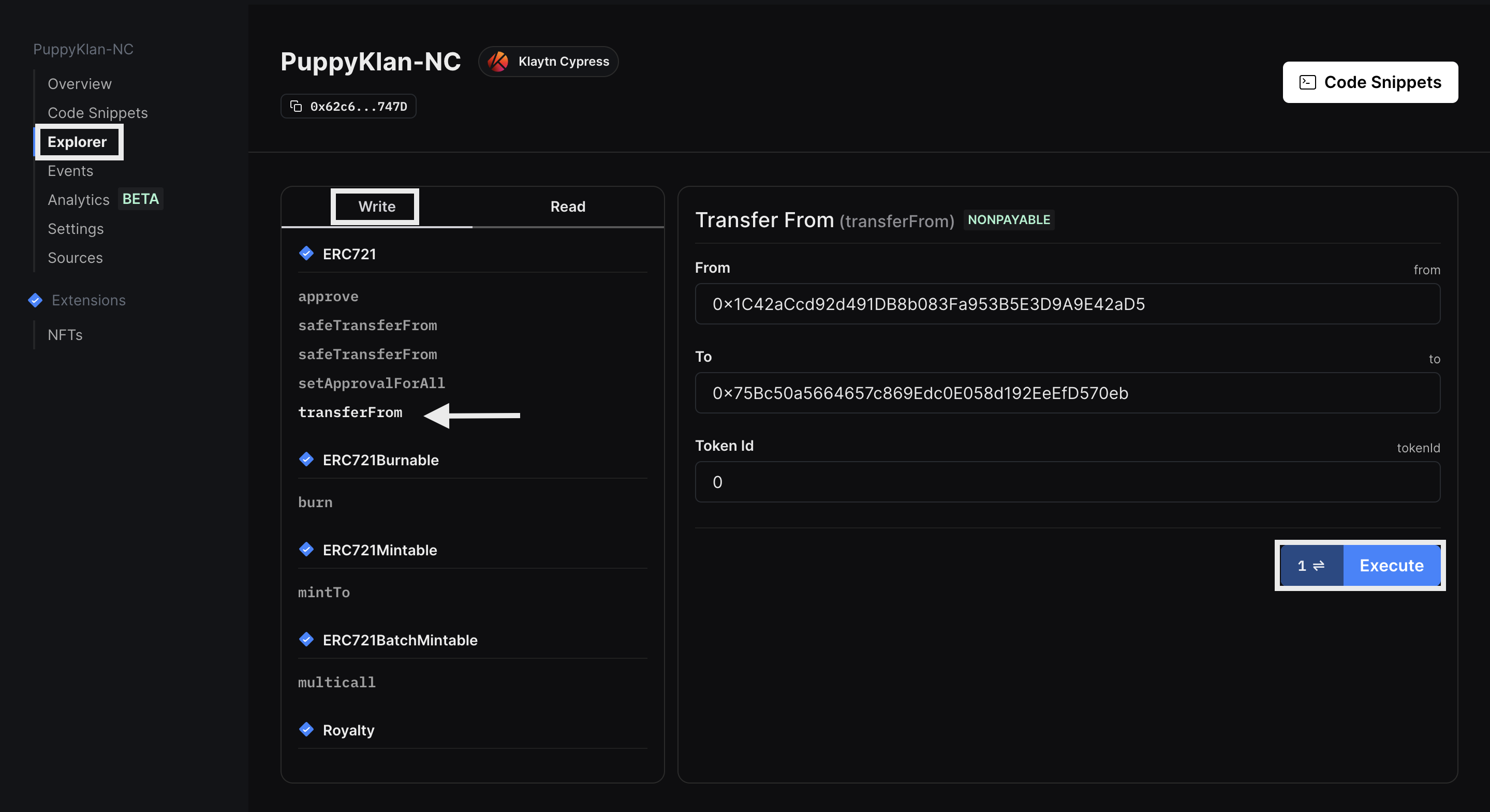Open the pending transactions queue toggle
This screenshot has height=812, width=1490.
[1311, 565]
